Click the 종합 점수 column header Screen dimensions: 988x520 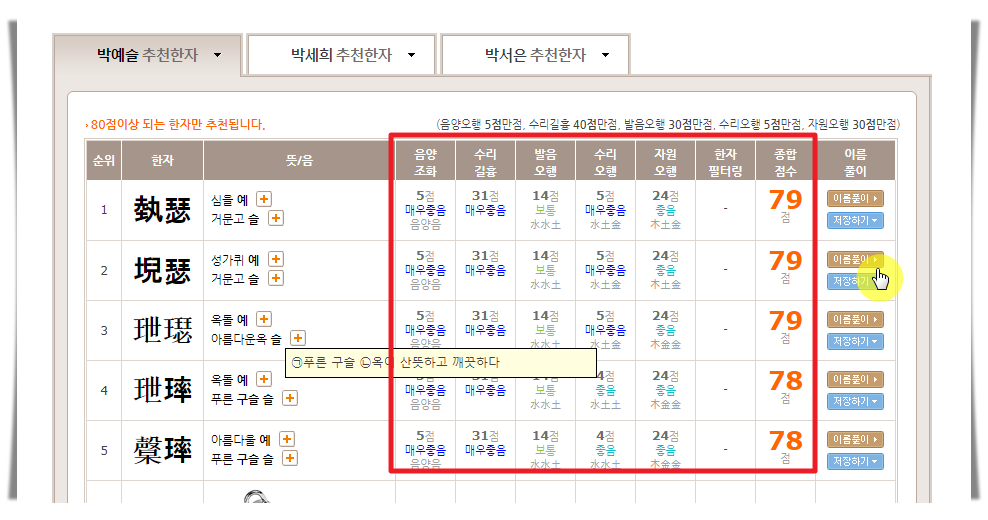point(785,161)
